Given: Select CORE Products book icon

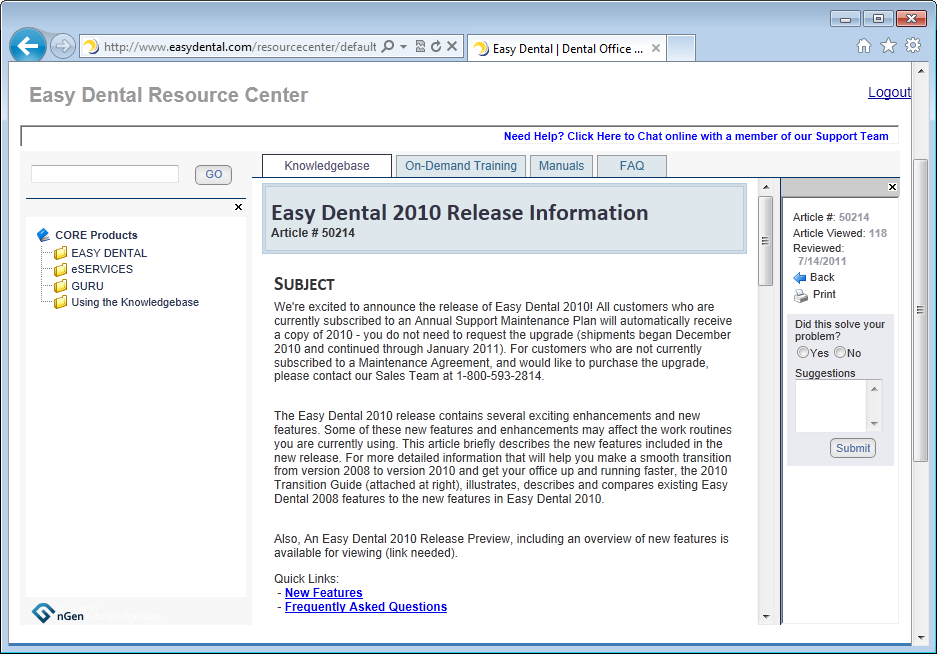Looking at the screenshot, I should click(x=43, y=235).
